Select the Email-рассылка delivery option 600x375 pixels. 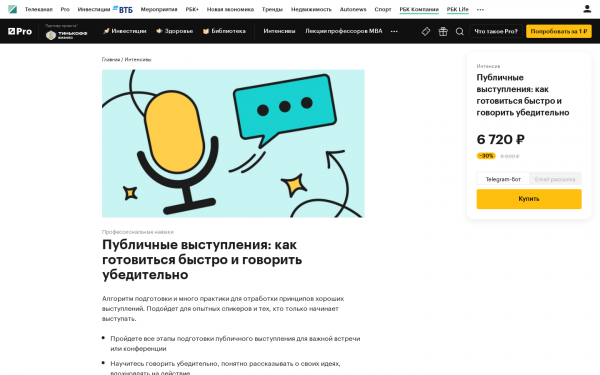pos(555,179)
